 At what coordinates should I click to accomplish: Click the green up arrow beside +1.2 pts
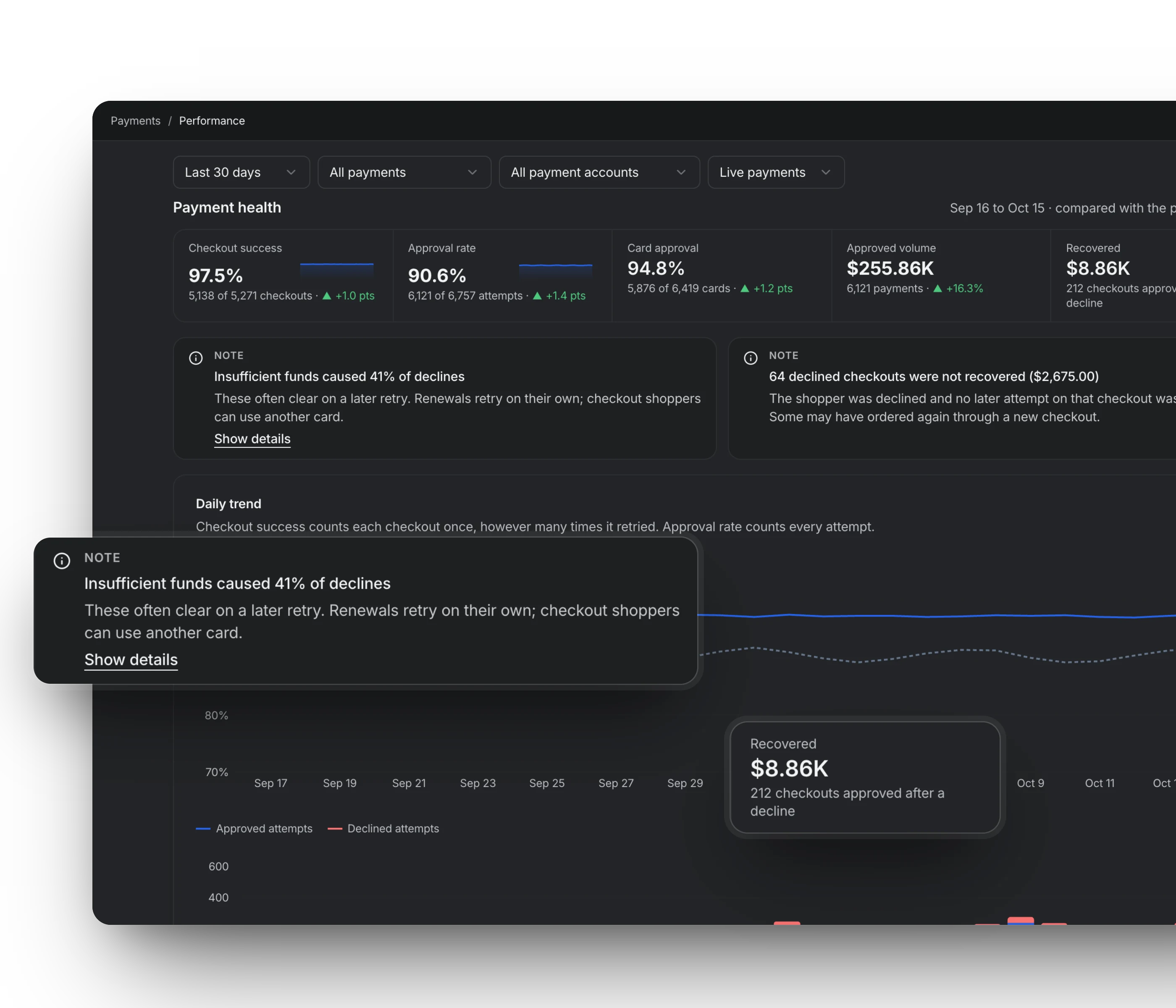click(x=745, y=288)
